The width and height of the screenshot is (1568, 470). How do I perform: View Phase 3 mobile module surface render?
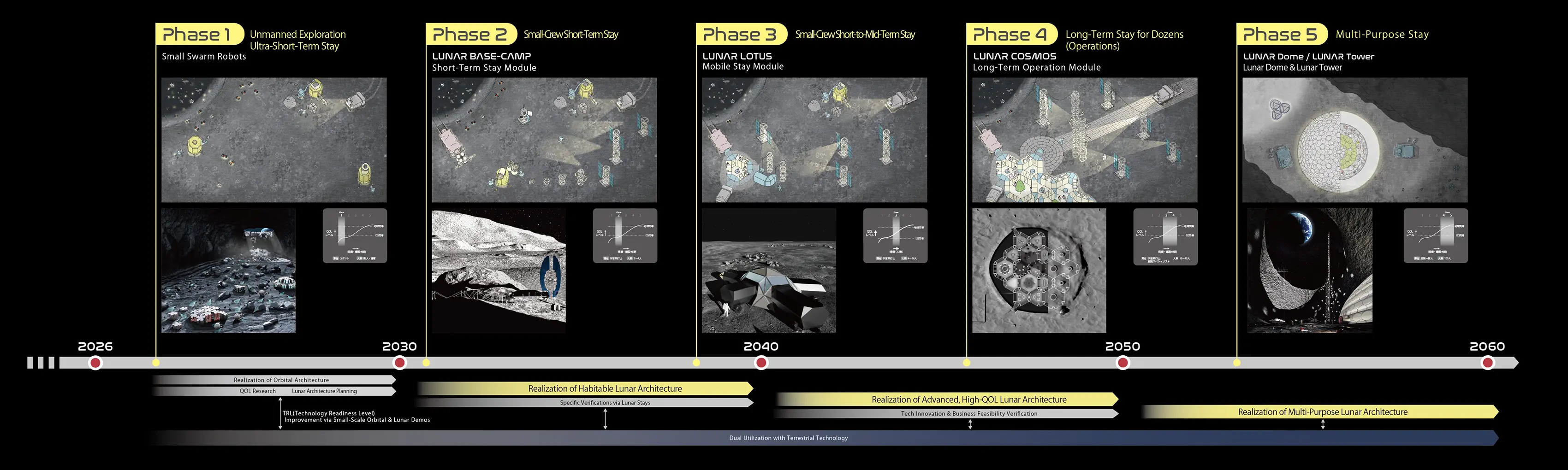pyautogui.click(x=769, y=270)
